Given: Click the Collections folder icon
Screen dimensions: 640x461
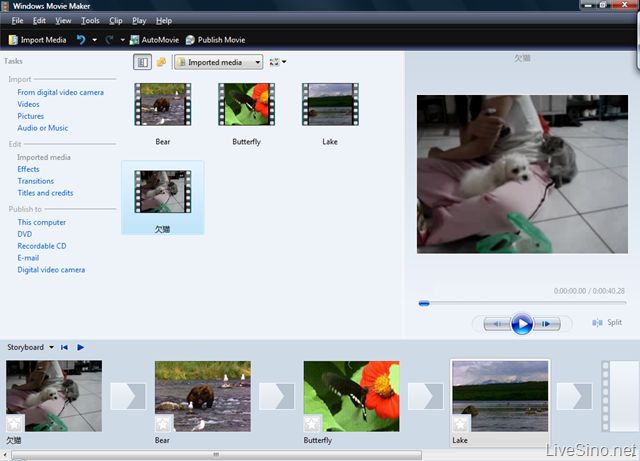Looking at the screenshot, I should point(161,62).
